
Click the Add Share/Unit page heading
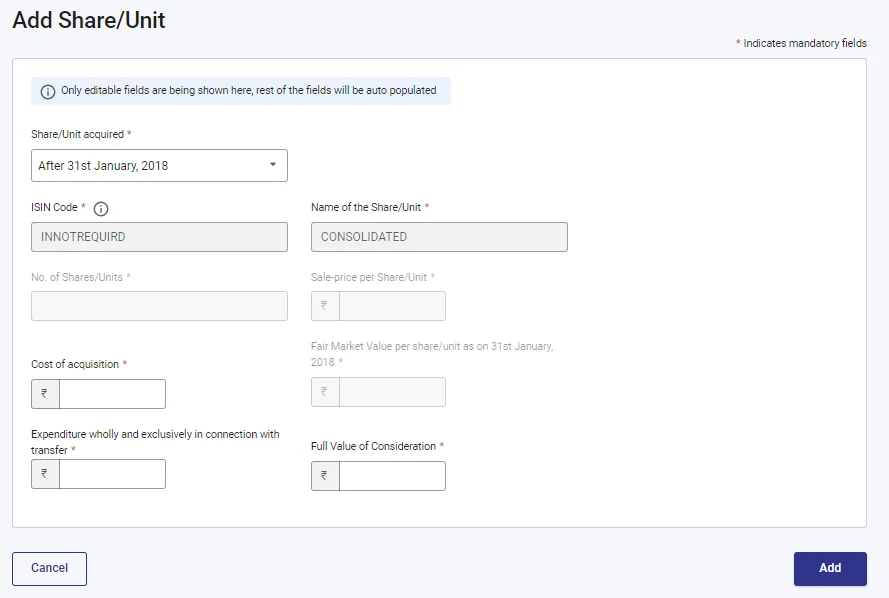click(89, 20)
